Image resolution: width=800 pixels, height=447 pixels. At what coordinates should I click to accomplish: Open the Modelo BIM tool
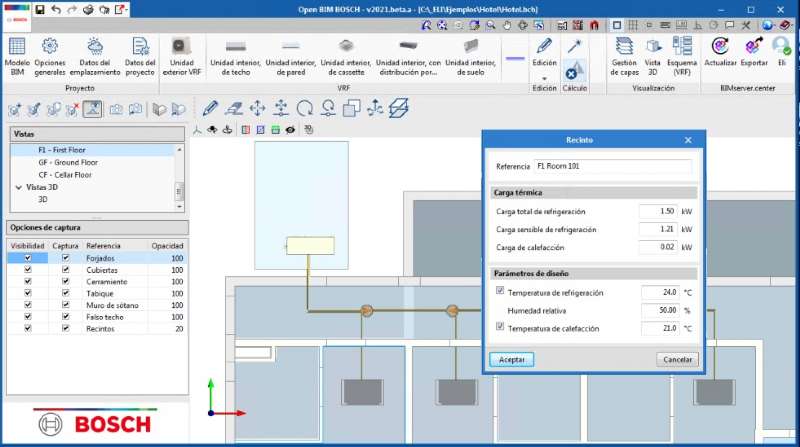pyautogui.click(x=17, y=57)
